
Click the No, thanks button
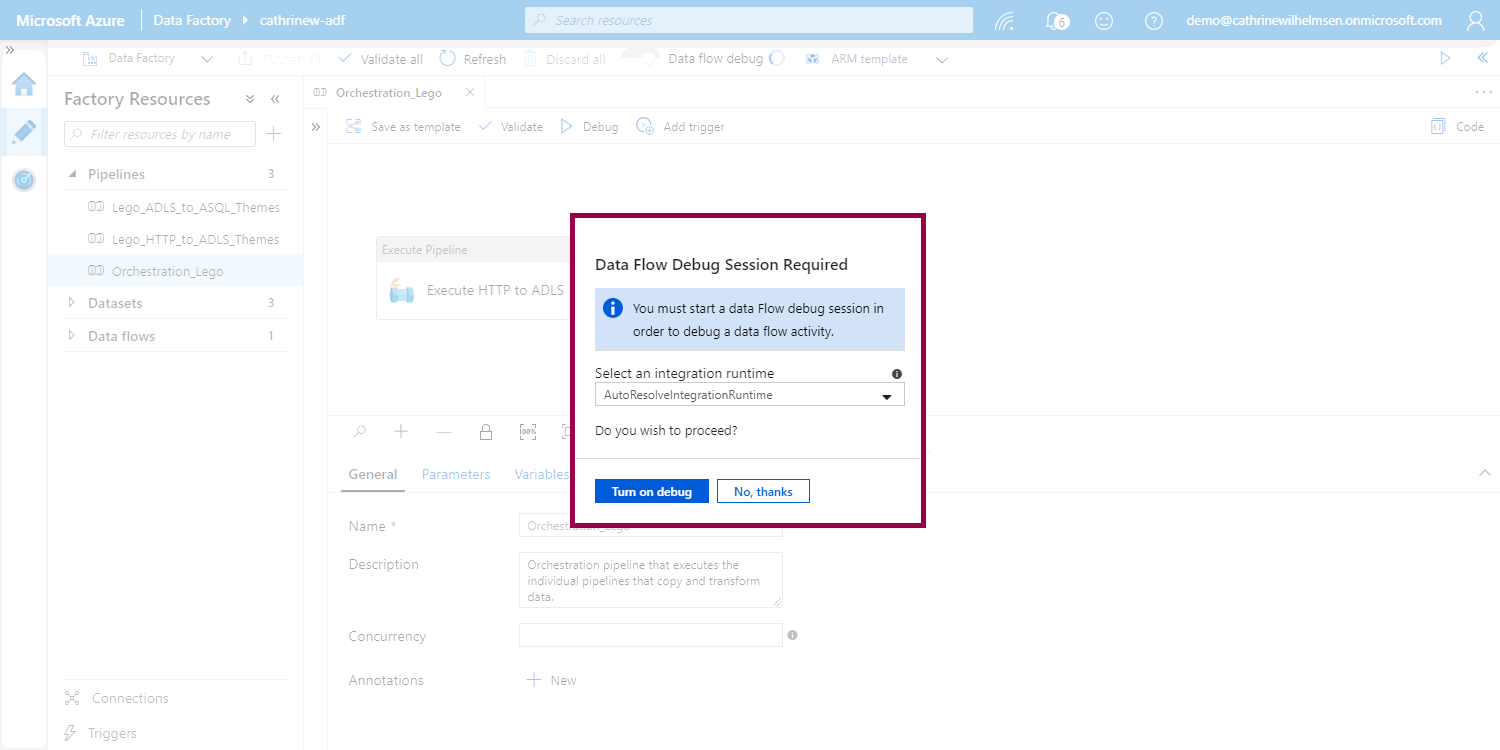763,491
